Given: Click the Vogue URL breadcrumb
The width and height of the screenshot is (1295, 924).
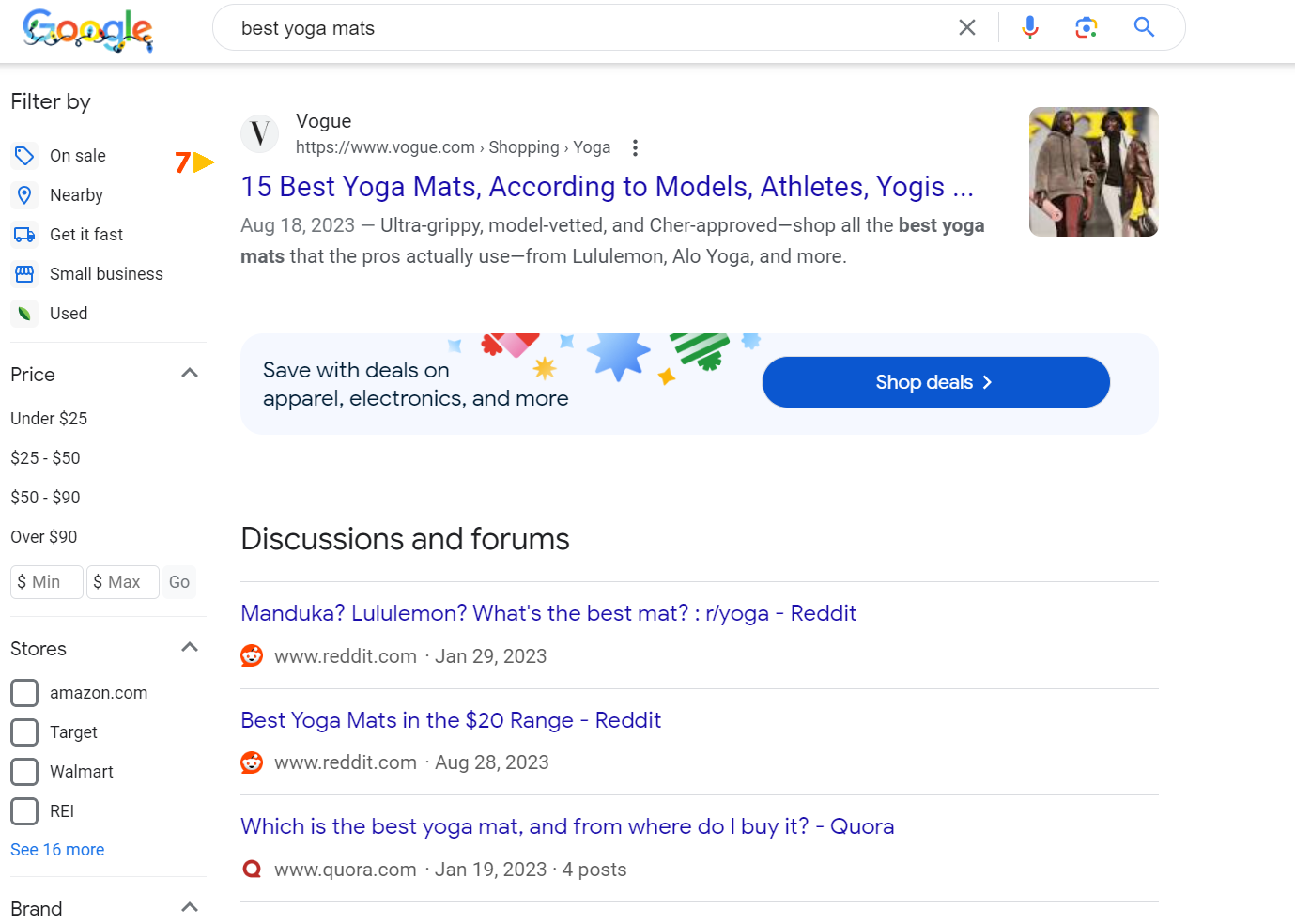Looking at the screenshot, I should coord(453,147).
